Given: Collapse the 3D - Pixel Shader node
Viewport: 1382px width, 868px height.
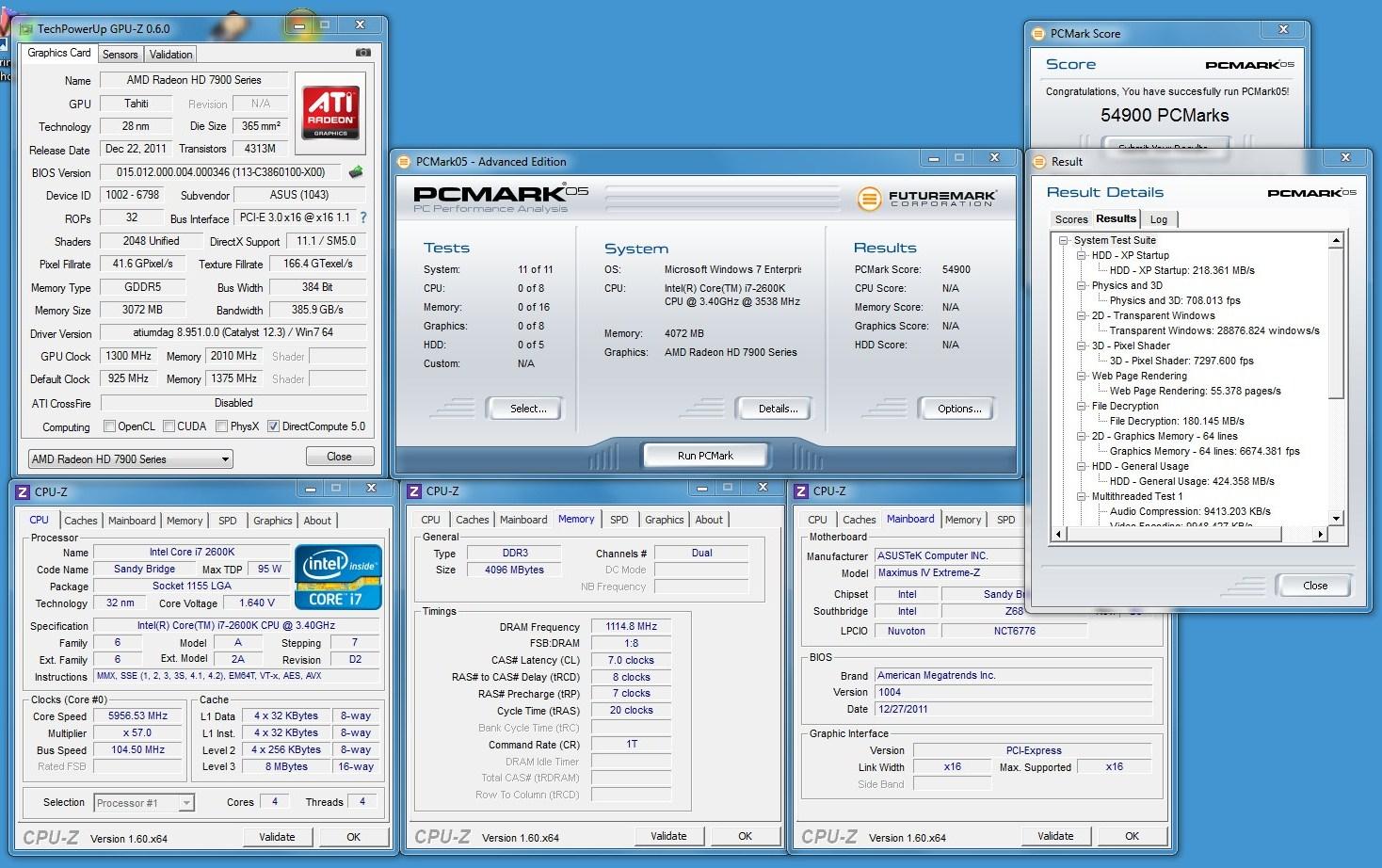Looking at the screenshot, I should (x=1082, y=346).
